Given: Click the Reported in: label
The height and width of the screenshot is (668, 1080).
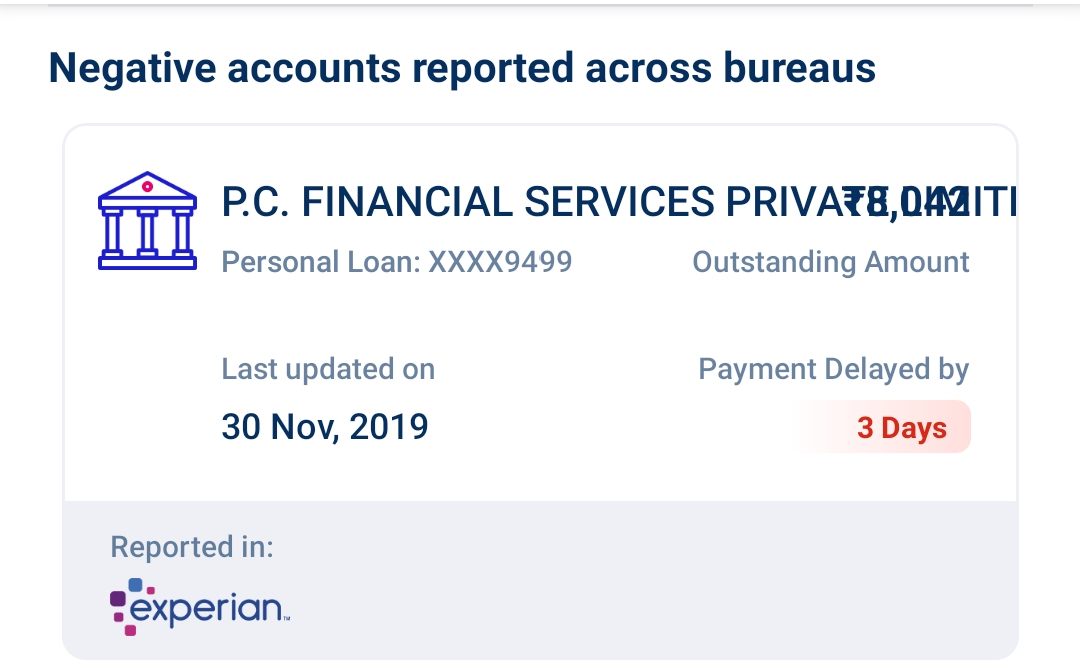Looking at the screenshot, I should pos(191,547).
